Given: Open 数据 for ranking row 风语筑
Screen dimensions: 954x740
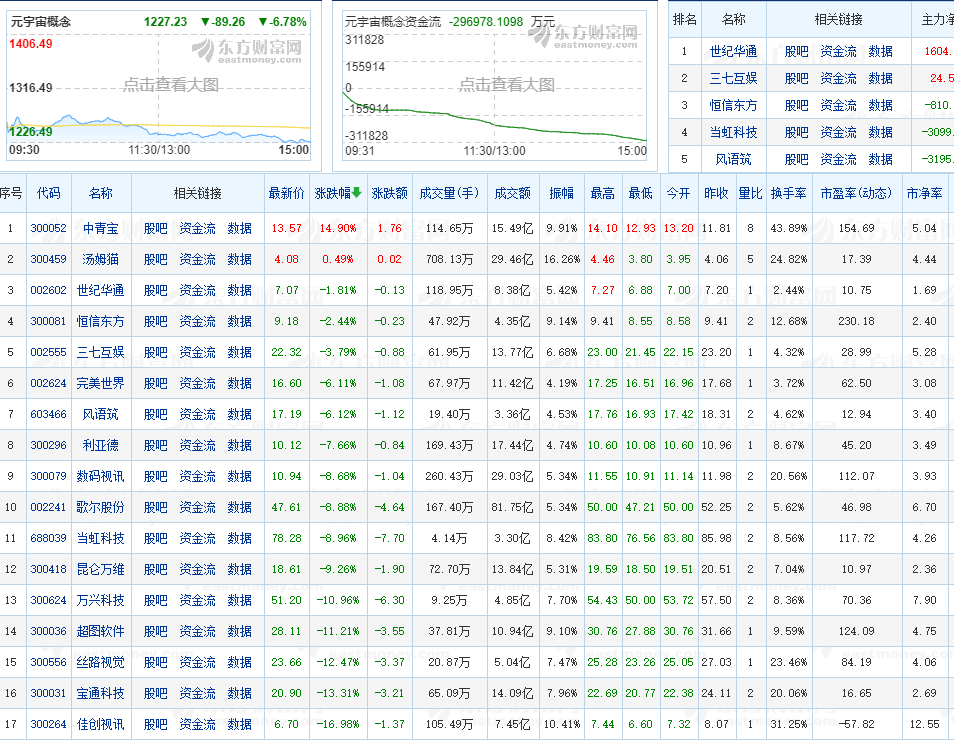Looking at the screenshot, I should pos(880,159).
